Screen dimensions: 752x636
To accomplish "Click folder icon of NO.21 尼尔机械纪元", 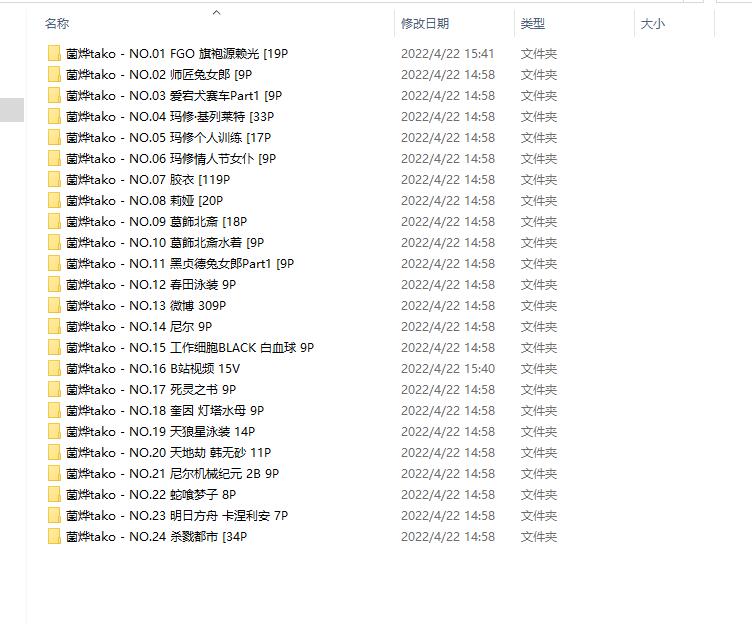I will click(54, 473).
